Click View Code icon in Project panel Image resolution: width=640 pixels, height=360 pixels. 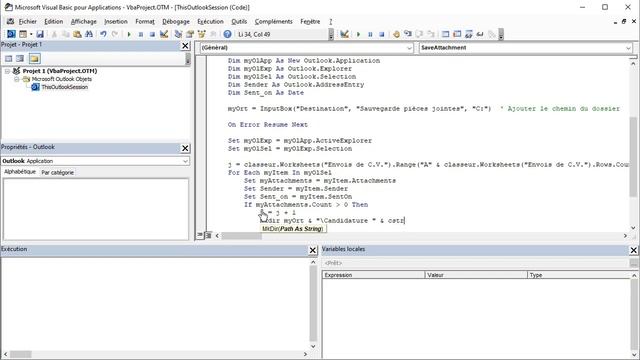9,59
